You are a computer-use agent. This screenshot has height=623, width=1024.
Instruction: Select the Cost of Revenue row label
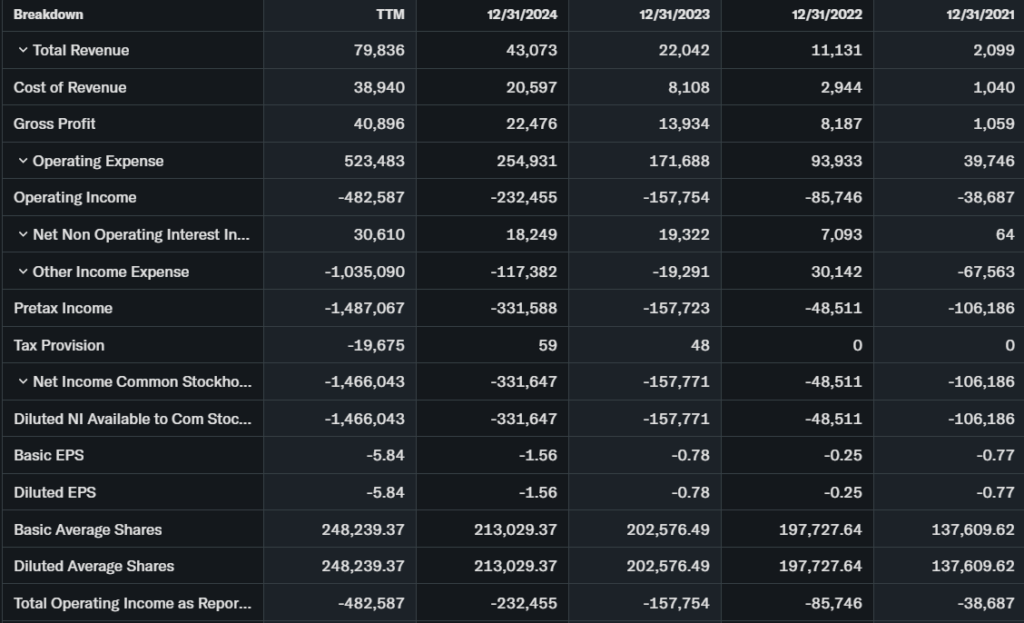(x=70, y=87)
